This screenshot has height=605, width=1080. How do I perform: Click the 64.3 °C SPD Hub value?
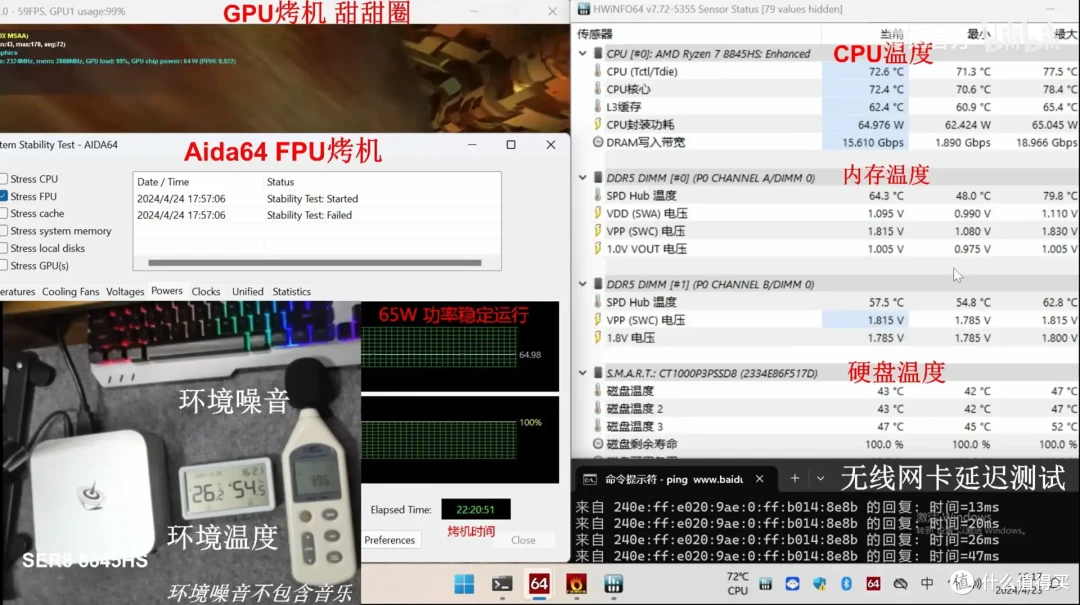click(x=886, y=196)
